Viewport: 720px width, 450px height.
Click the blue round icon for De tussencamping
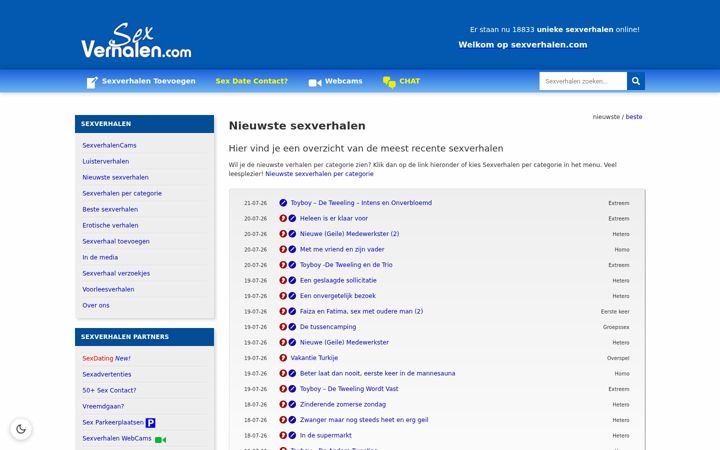coord(292,327)
